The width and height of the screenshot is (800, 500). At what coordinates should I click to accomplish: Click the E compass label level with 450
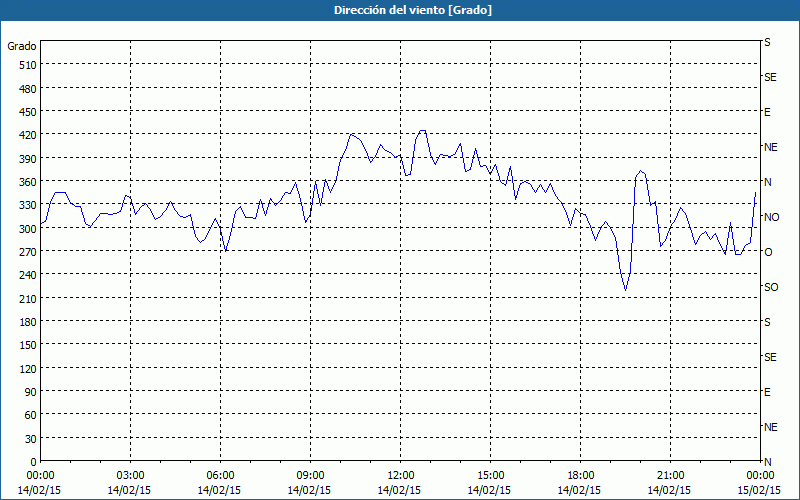coord(767,112)
